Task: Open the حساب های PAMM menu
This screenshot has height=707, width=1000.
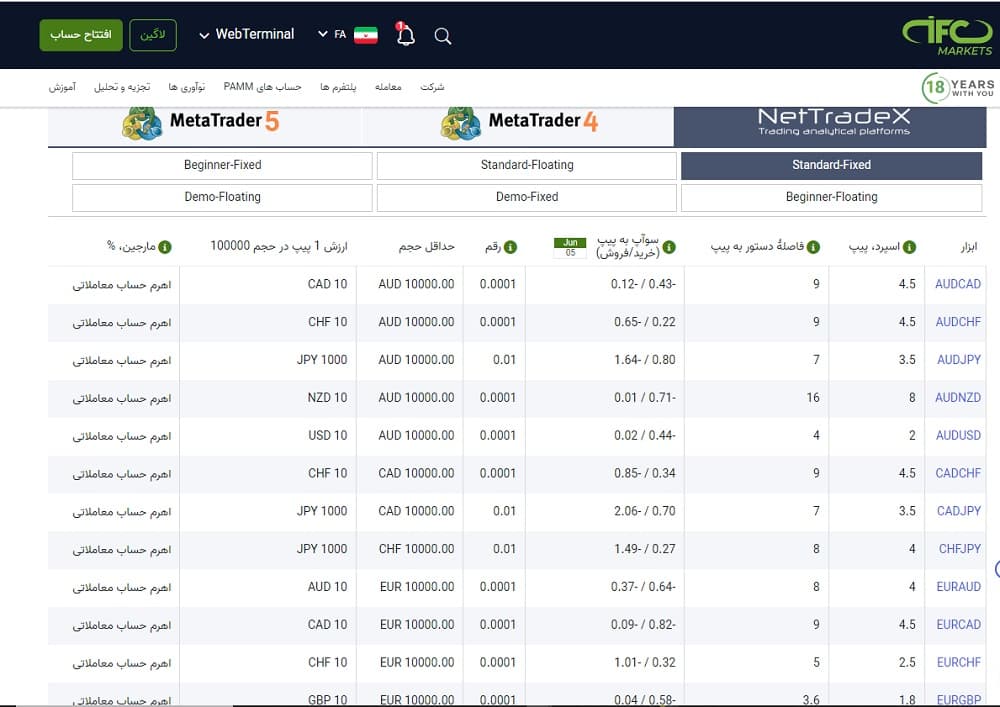Action: [x=262, y=87]
